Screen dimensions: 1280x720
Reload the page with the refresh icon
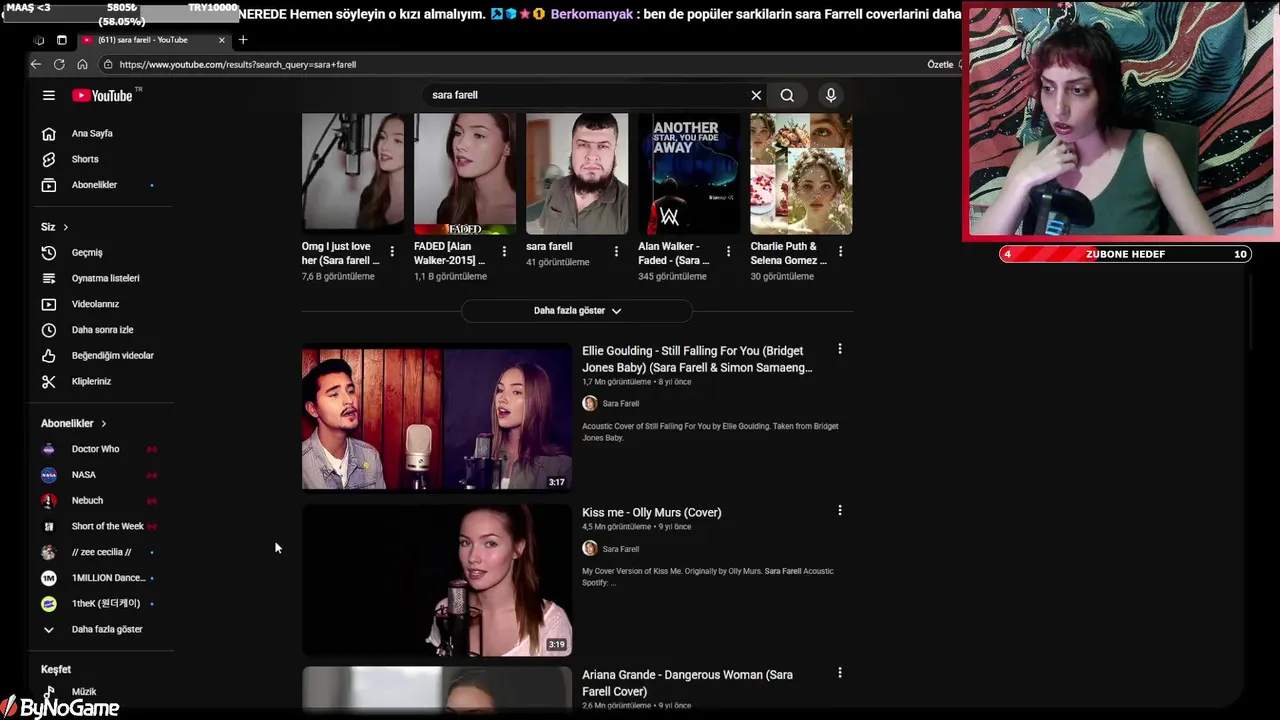[x=59, y=64]
